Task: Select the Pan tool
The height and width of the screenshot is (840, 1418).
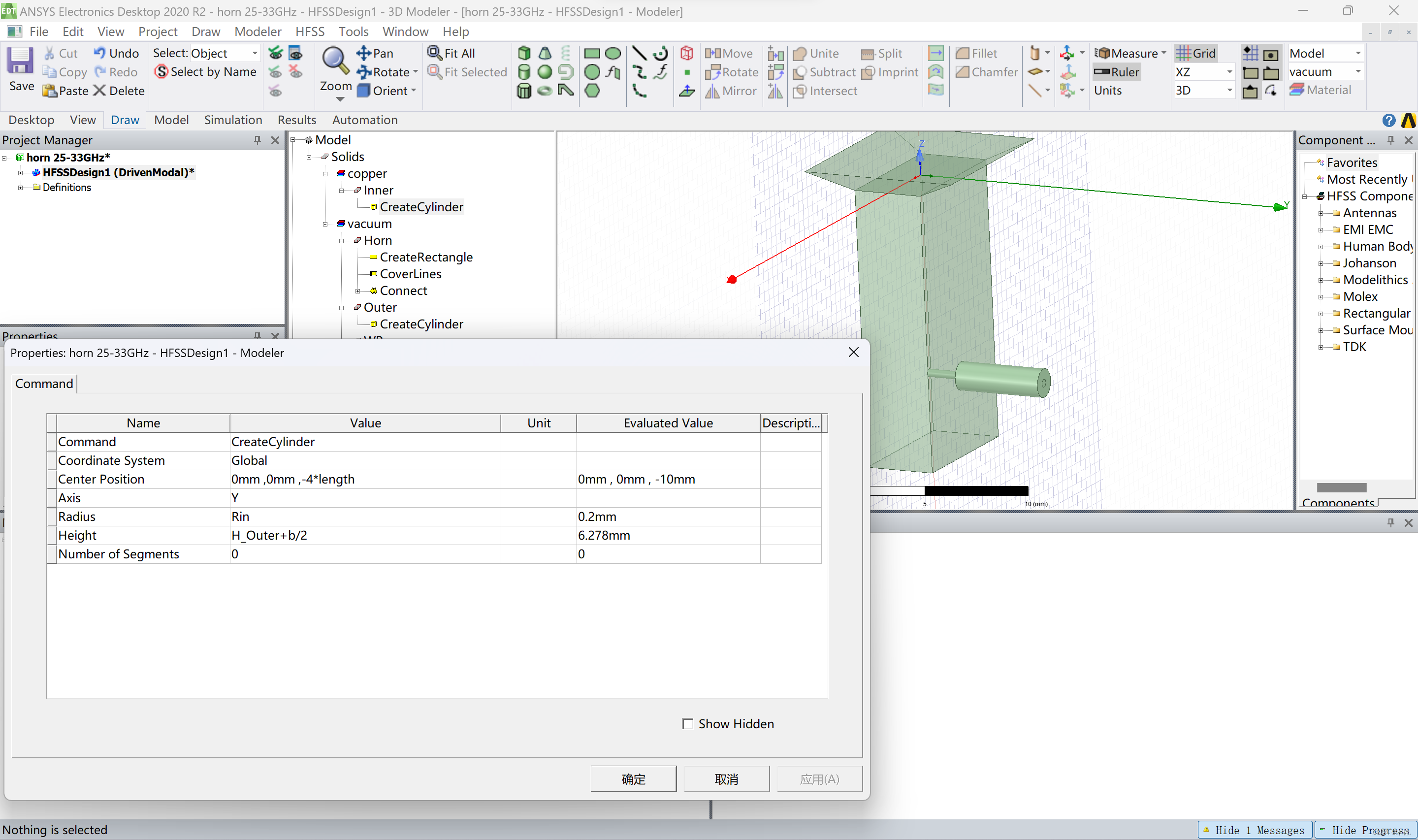Action: pyautogui.click(x=375, y=53)
